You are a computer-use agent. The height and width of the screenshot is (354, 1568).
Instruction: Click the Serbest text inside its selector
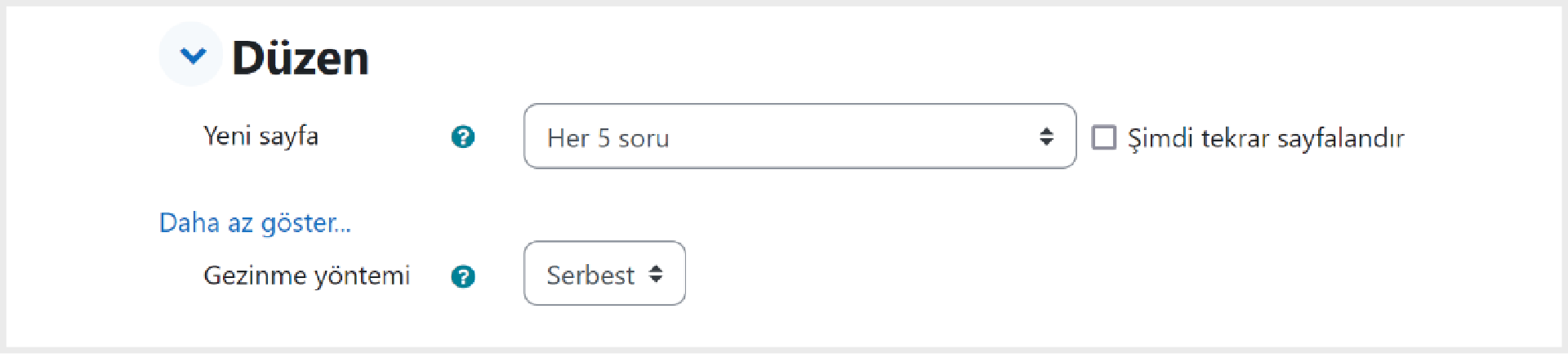tap(590, 275)
